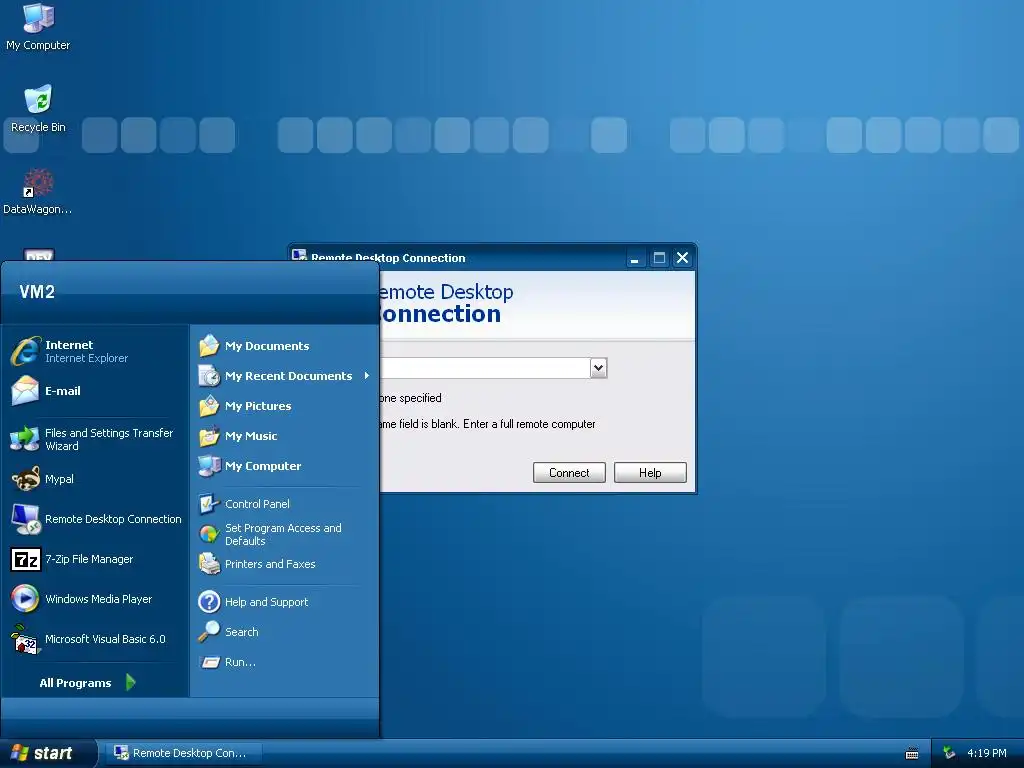
Task: Open Windows Media Player
Action: [x=82, y=599]
